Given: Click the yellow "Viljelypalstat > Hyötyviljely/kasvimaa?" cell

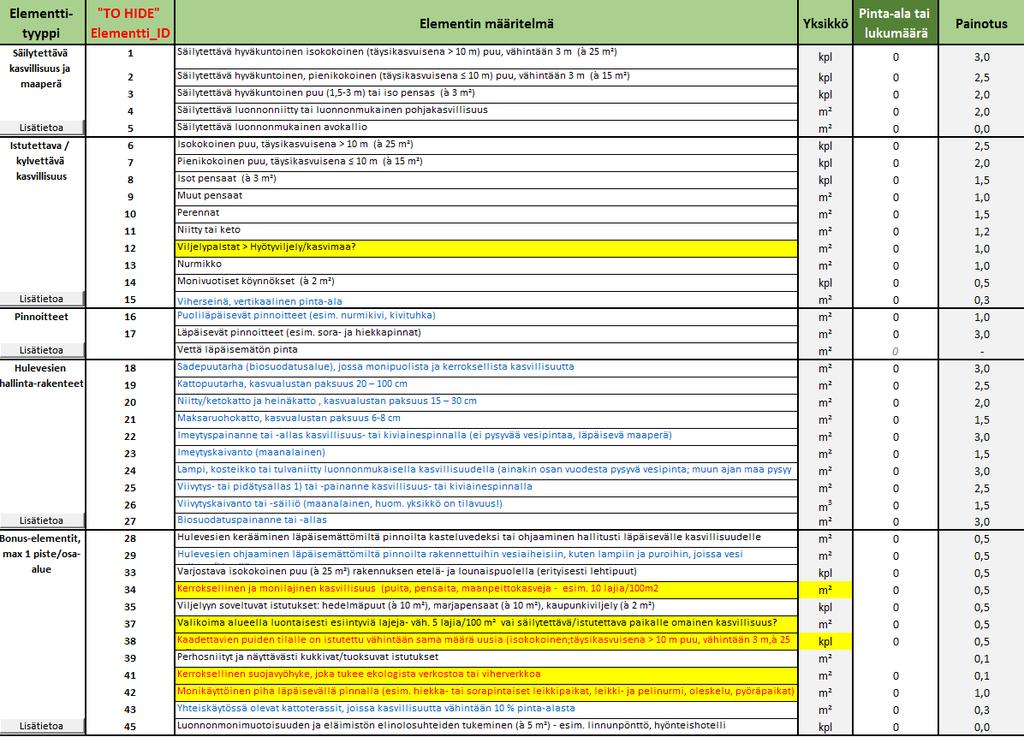Looking at the screenshot, I should pyautogui.click(x=487, y=248).
